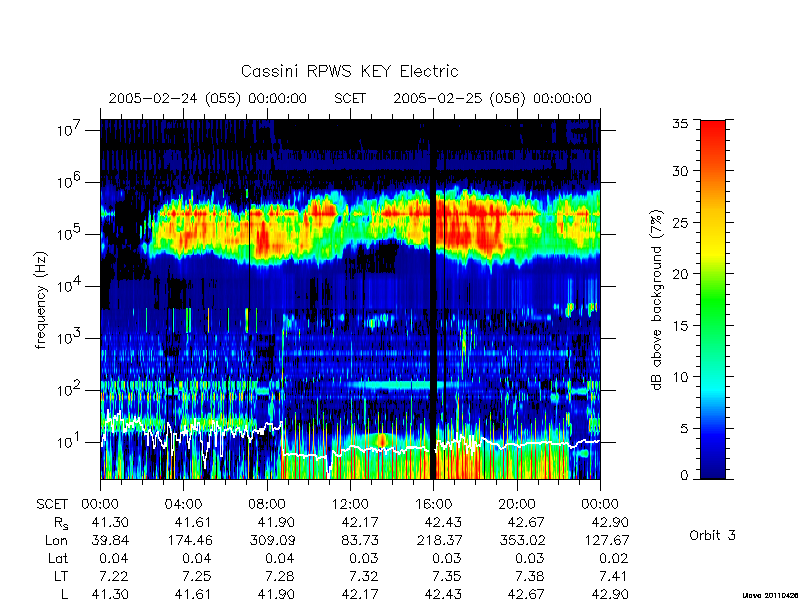Click the Rs value 41.61
This screenshot has height=600, width=800.
[192, 522]
